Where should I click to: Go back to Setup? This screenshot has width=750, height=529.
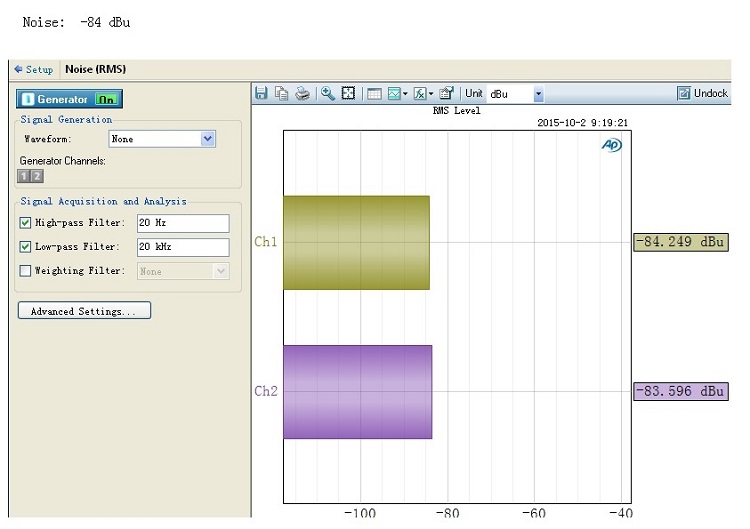[x=33, y=69]
